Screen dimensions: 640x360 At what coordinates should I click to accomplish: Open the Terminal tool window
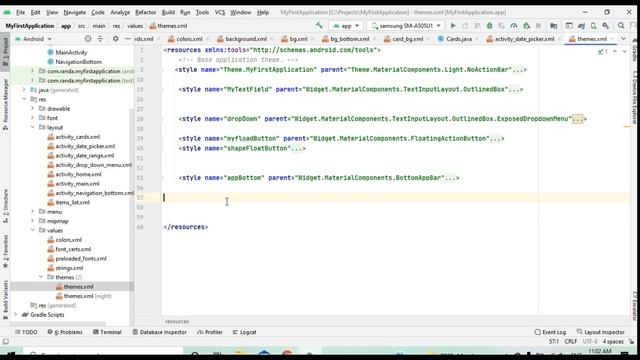point(107,332)
